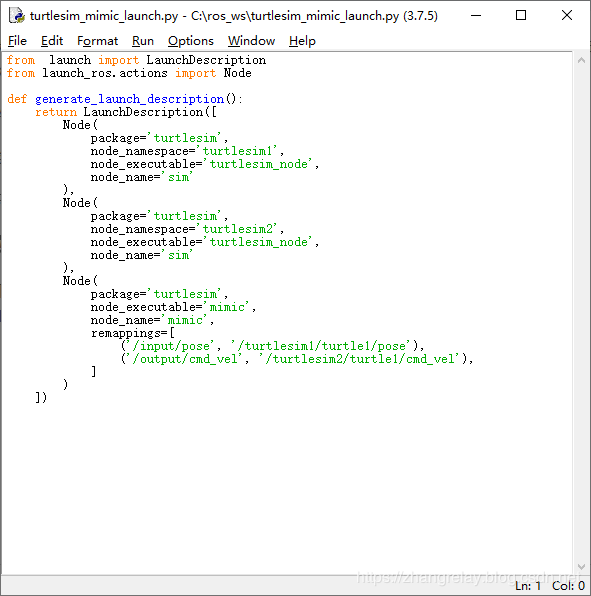Open the Run menu
The width and height of the screenshot is (591, 596).
pos(143,41)
